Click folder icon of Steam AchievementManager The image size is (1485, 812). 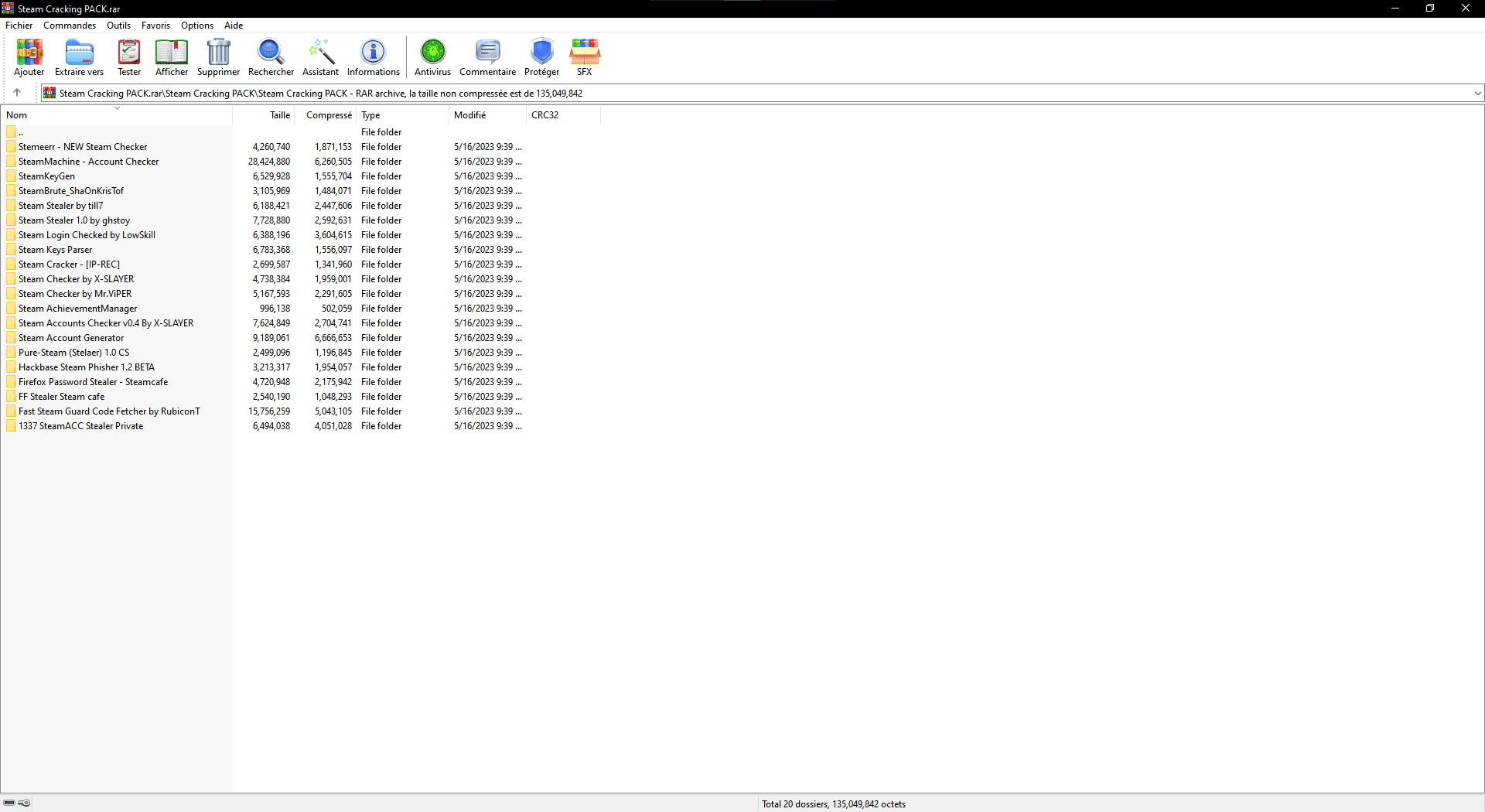coord(11,309)
